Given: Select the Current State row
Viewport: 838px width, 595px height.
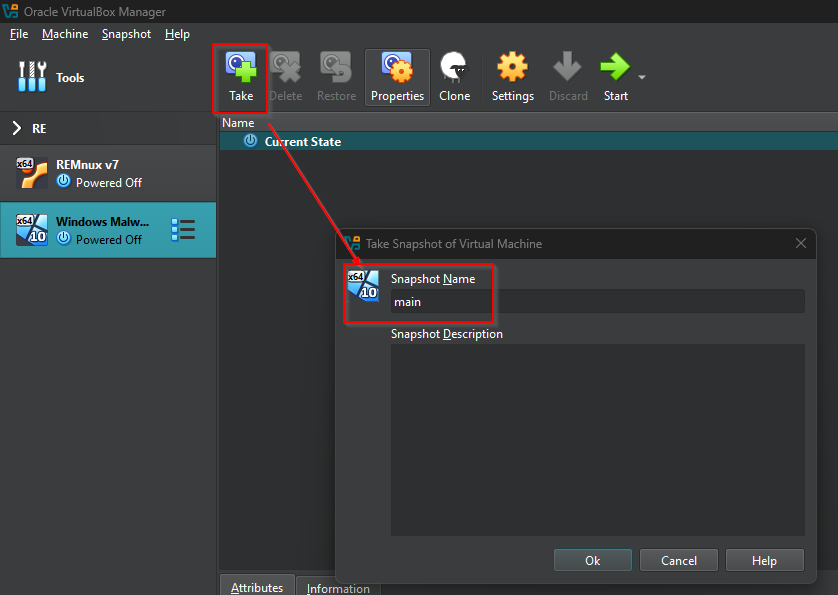Looking at the screenshot, I should 528,142.
